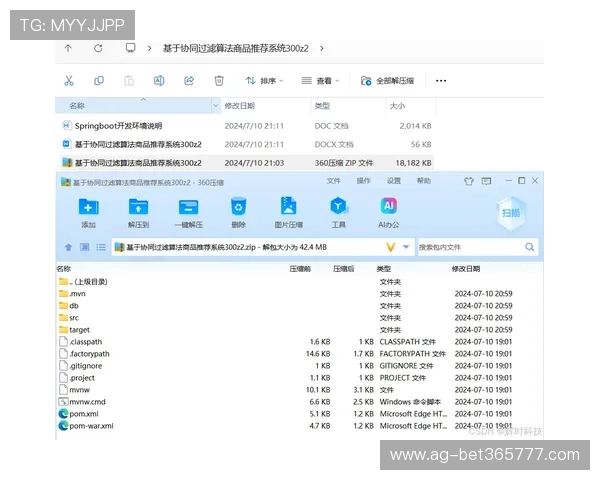The height and width of the screenshot is (480, 600).
Task: Select Springboot开发环境说明 DOC file
Action: tap(247, 126)
